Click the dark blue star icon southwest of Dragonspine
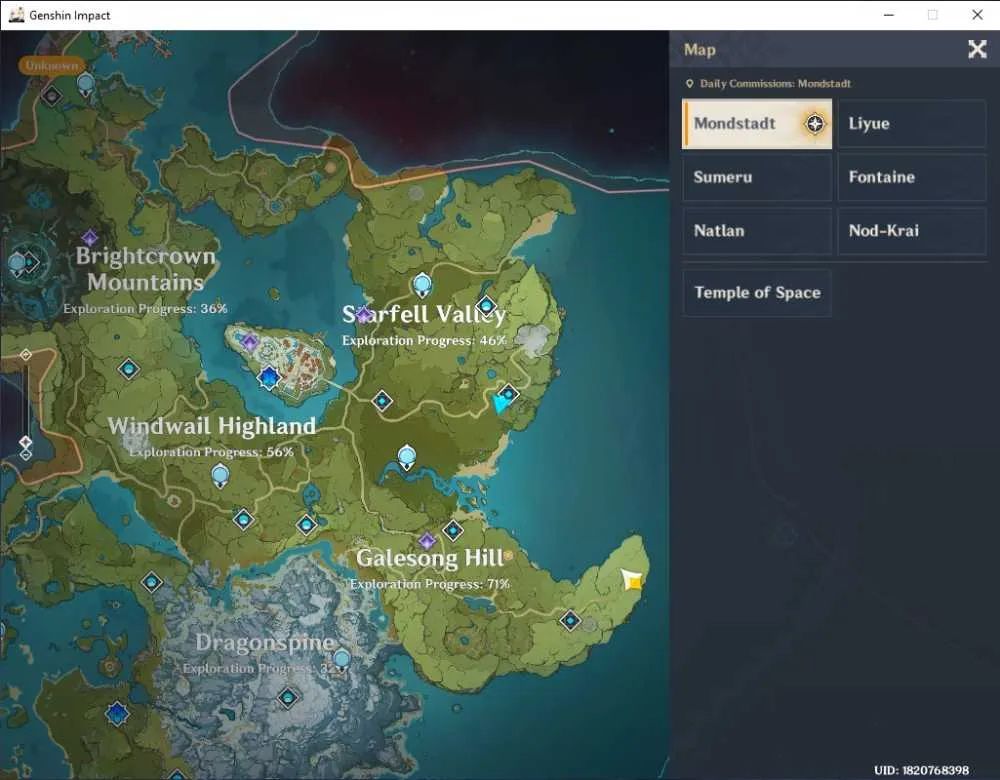This screenshot has height=780, width=1000. [117, 713]
